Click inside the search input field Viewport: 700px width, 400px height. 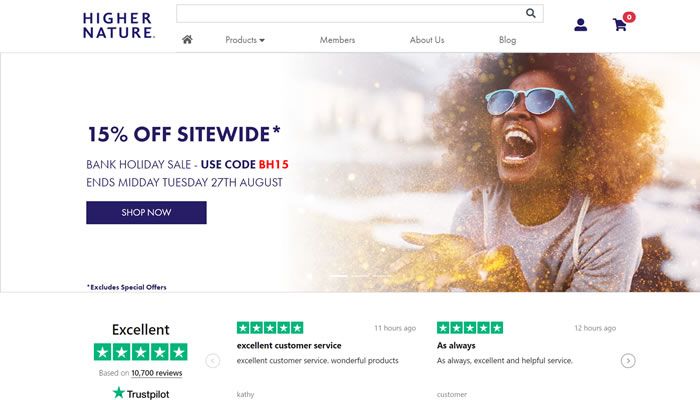350,14
